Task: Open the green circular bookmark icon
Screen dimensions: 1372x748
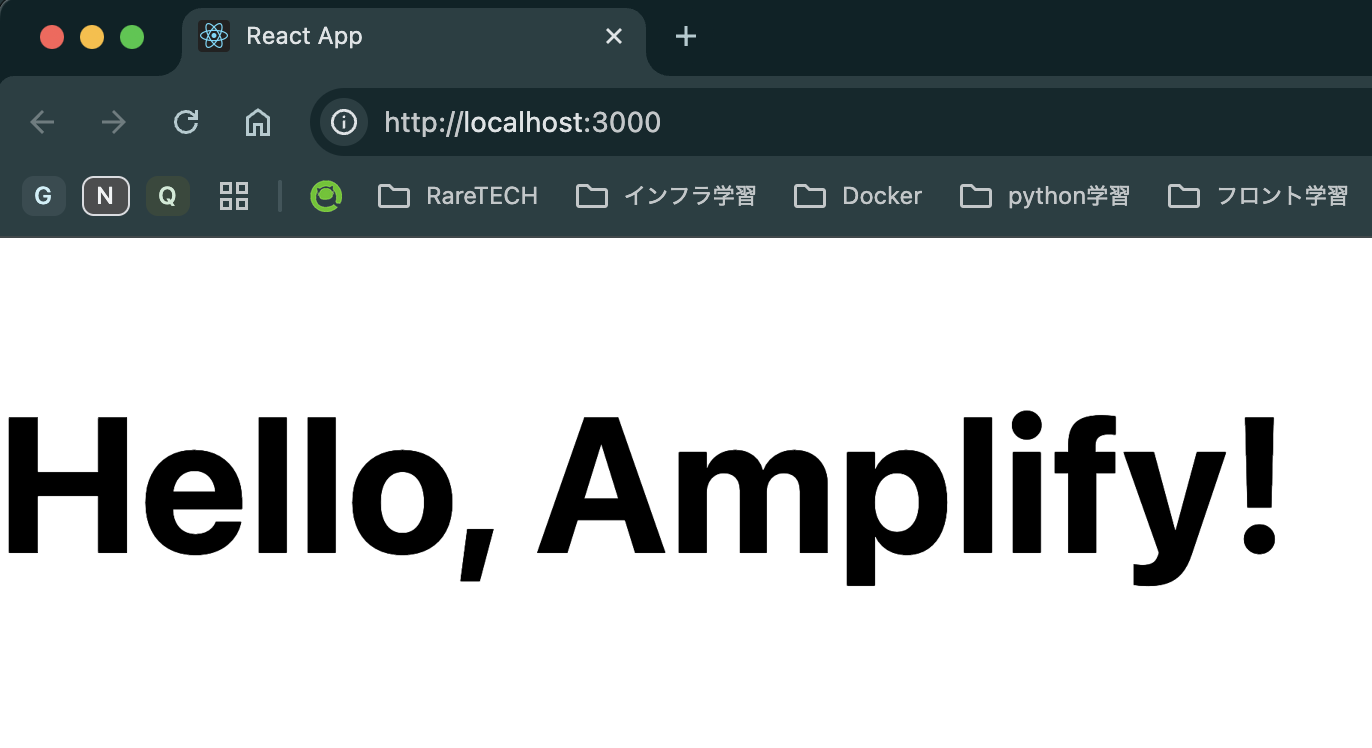Action: [x=326, y=196]
